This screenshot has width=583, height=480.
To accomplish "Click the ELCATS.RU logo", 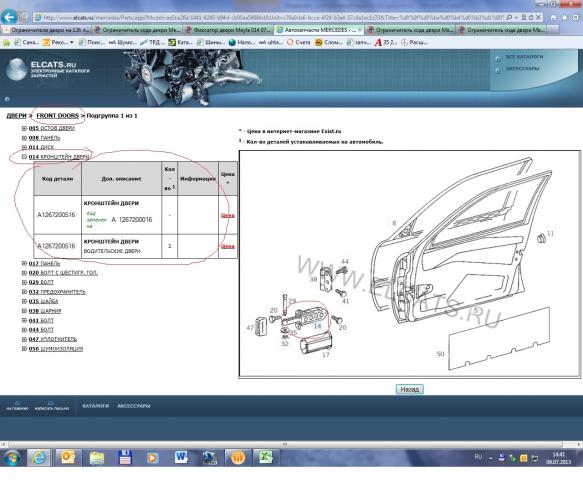I will [x=48, y=69].
